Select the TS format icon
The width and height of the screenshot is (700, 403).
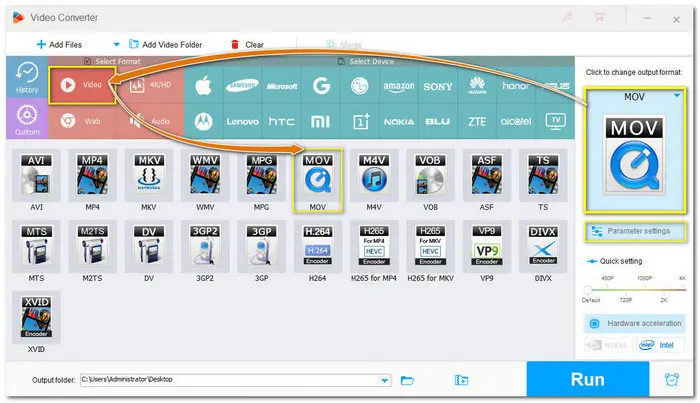pyautogui.click(x=542, y=175)
